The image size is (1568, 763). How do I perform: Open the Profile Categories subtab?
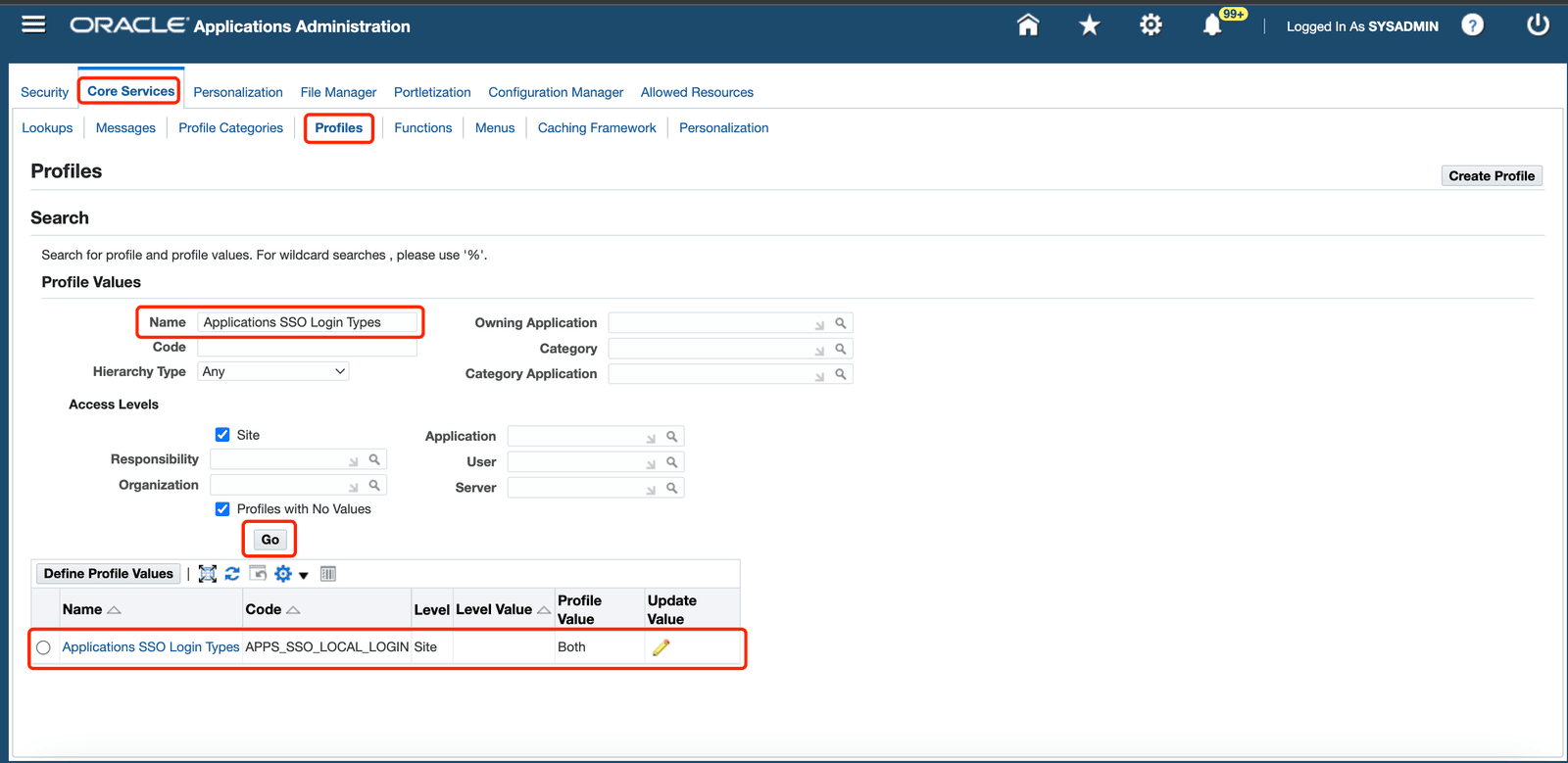point(230,128)
